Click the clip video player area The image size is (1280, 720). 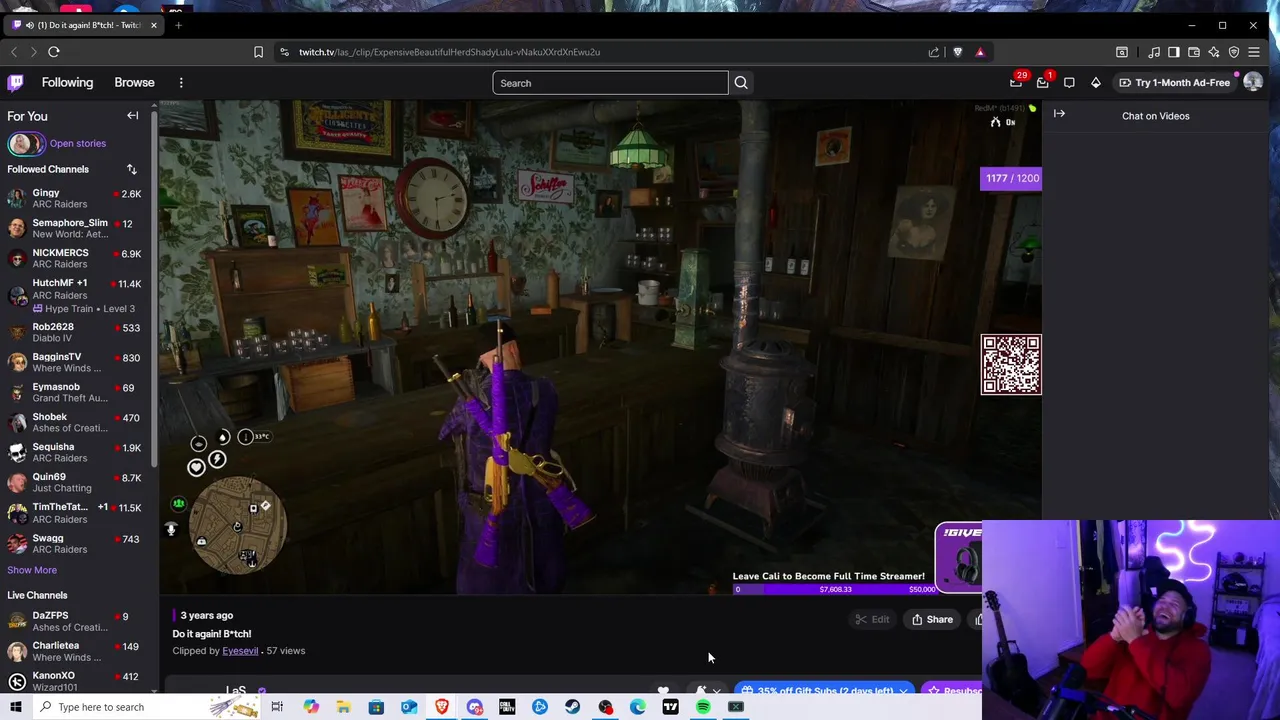600,347
